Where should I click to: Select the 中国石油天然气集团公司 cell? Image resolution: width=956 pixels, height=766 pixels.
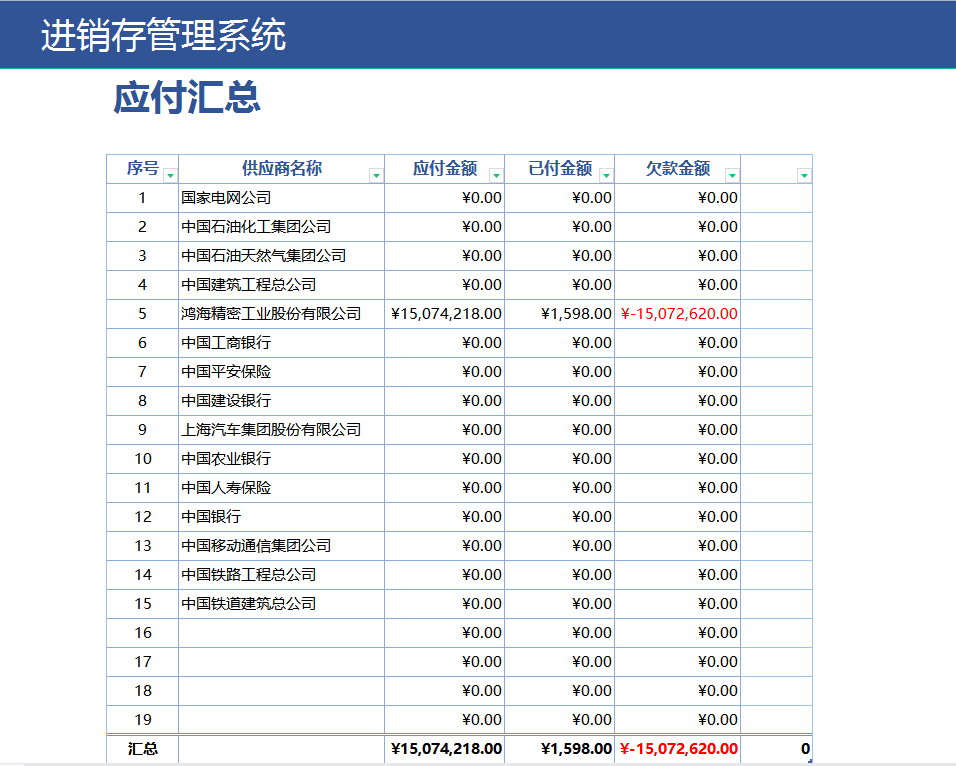coord(282,256)
